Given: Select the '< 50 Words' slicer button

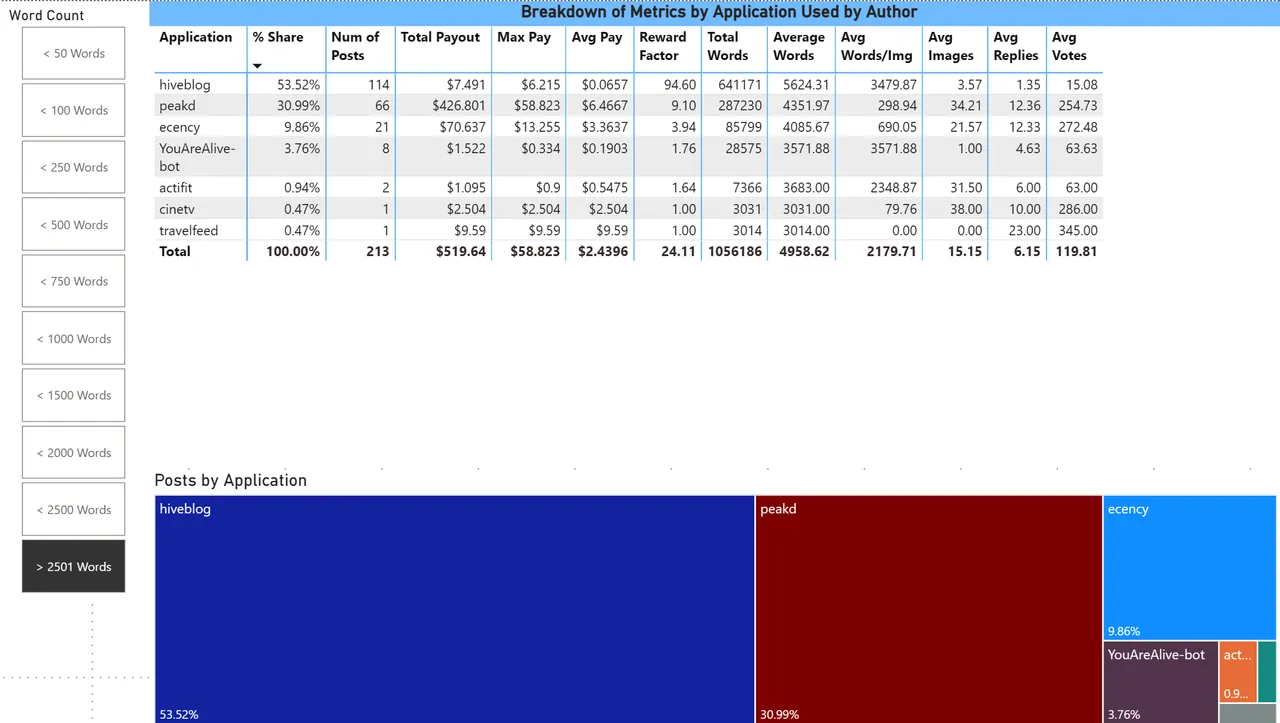Looking at the screenshot, I should [x=74, y=54].
